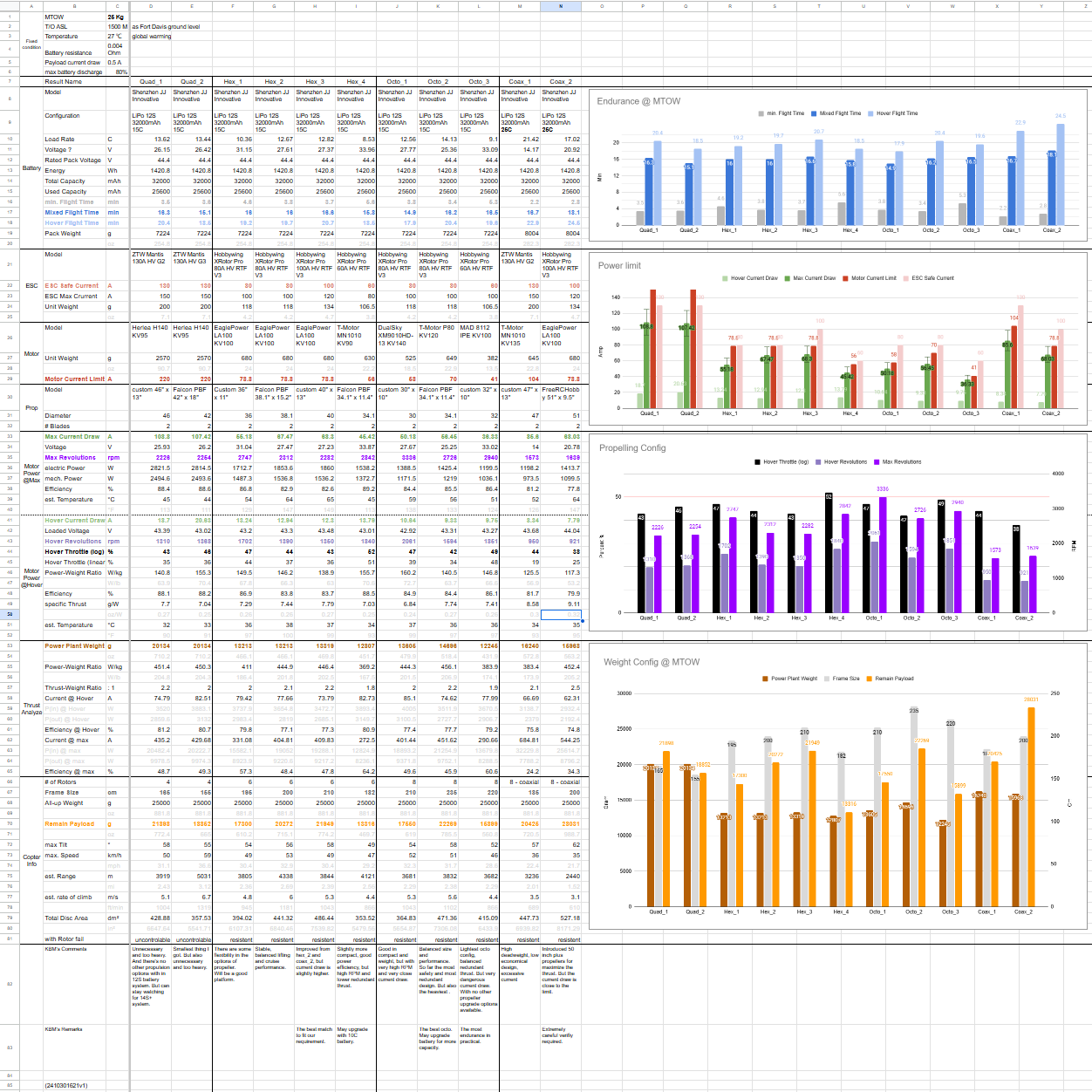Select highlighted row header 50

(x=10, y=614)
